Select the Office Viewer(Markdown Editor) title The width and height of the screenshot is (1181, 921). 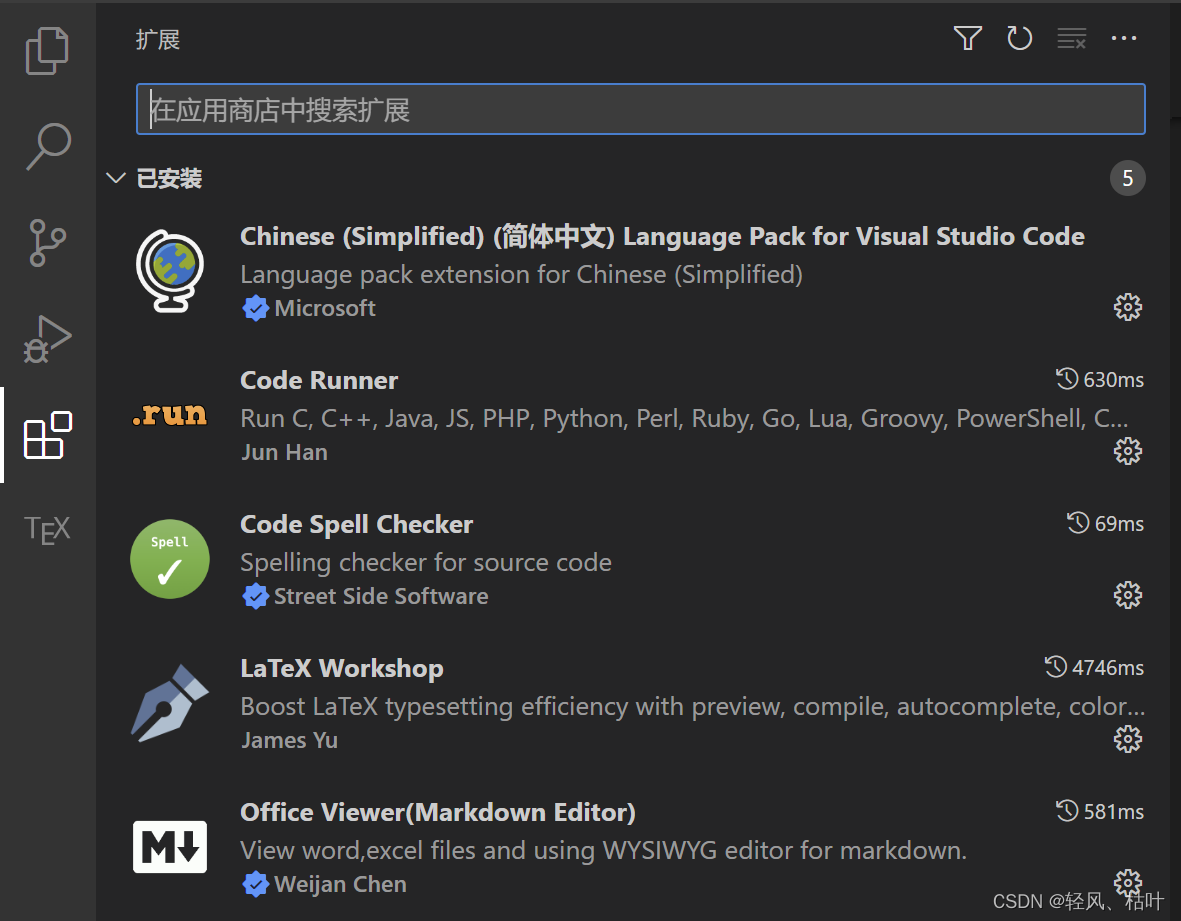[438, 813]
